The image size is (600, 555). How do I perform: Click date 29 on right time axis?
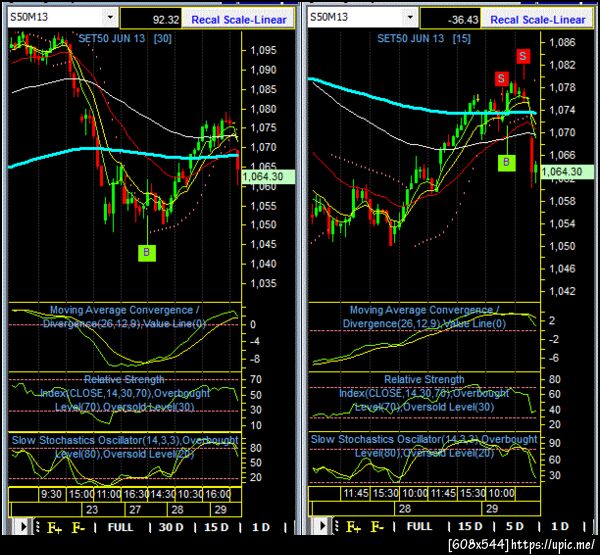tap(492, 509)
